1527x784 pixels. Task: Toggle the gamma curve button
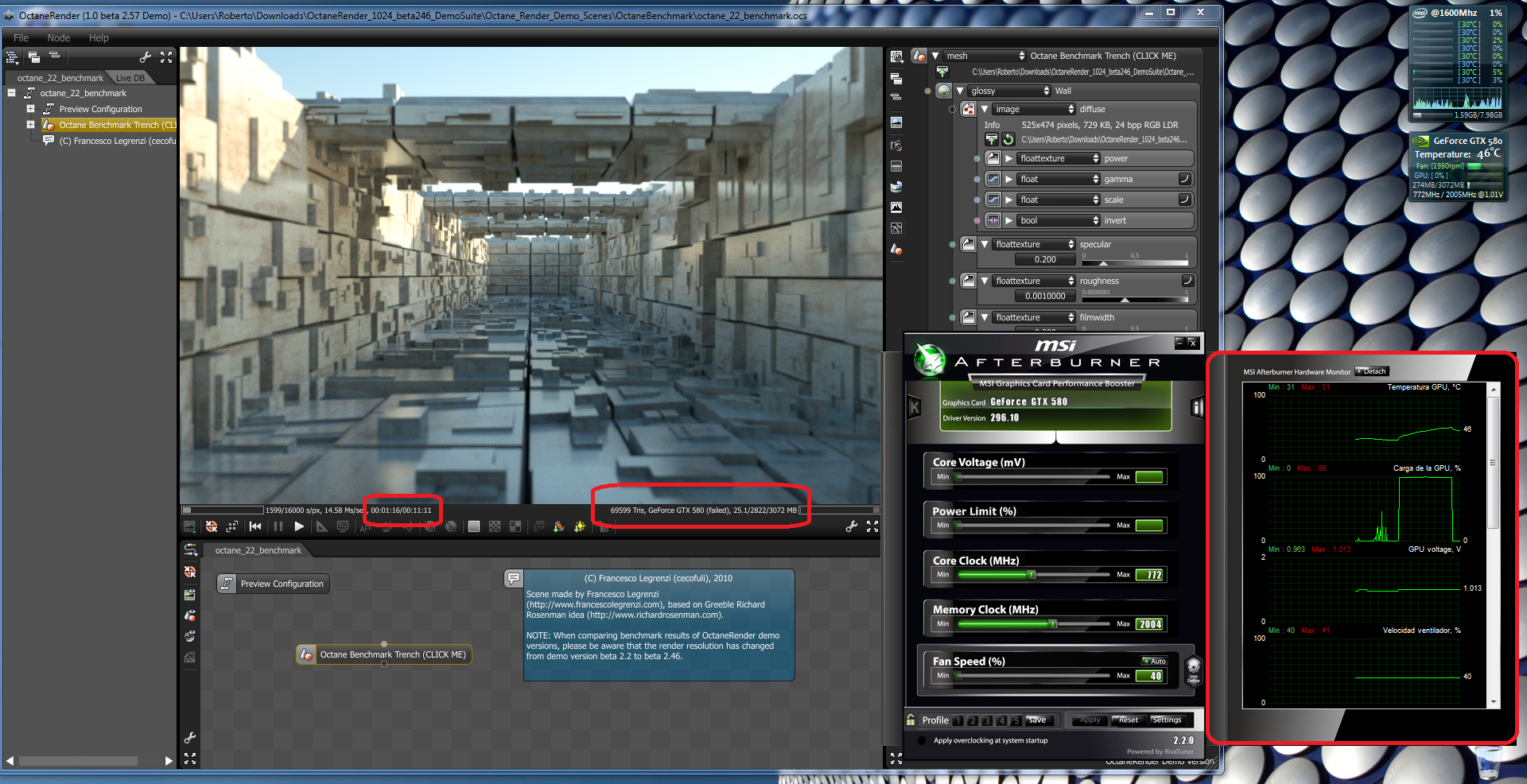coord(1184,179)
